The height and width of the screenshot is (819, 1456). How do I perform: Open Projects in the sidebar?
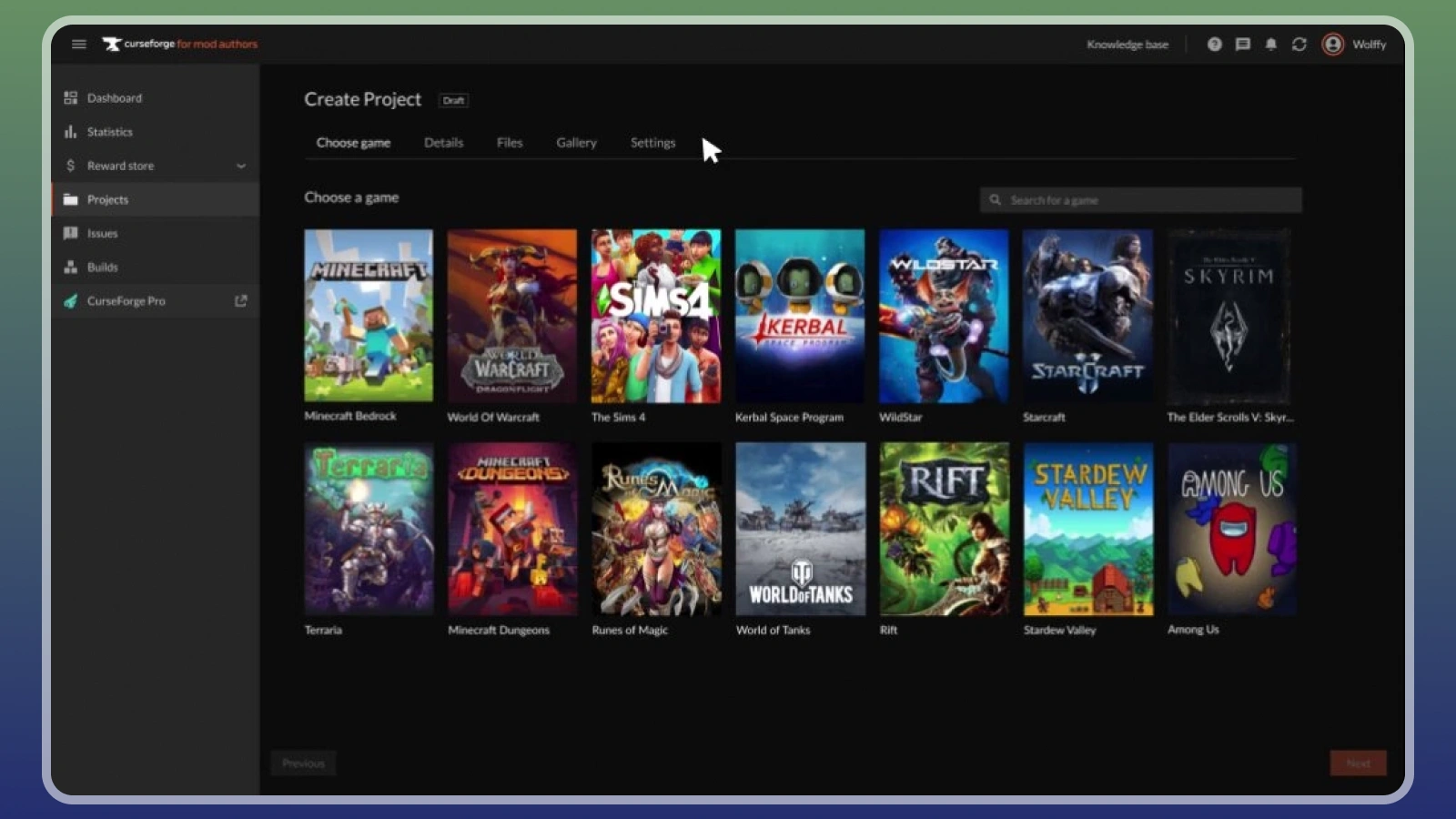coord(155,199)
